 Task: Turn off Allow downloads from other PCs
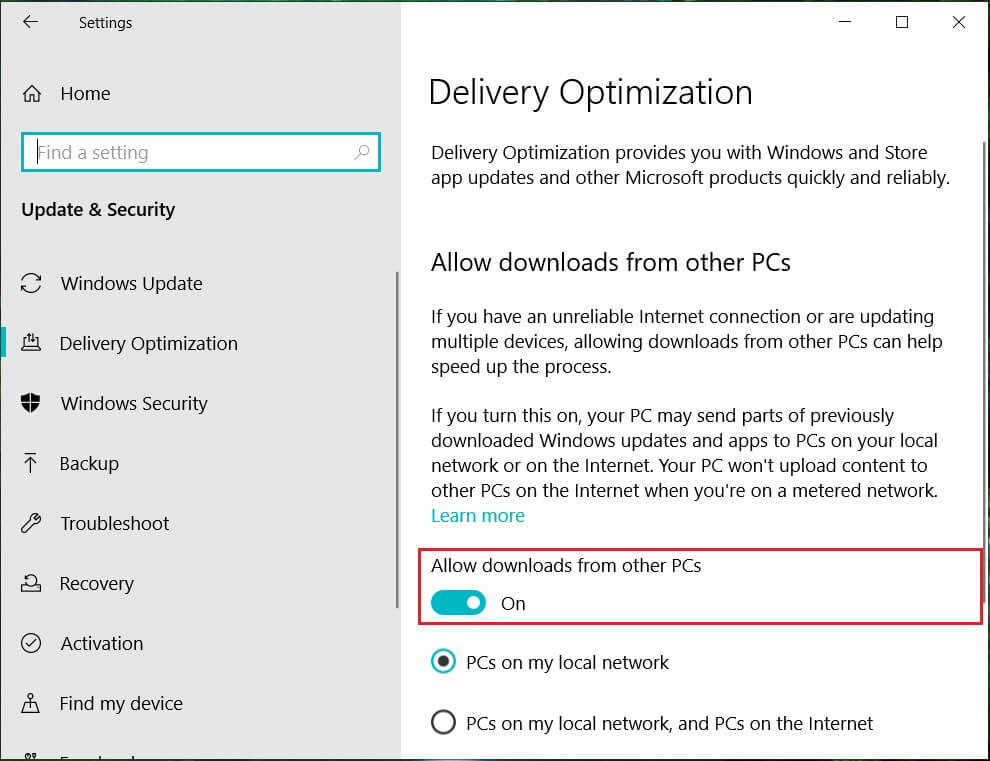pos(458,603)
